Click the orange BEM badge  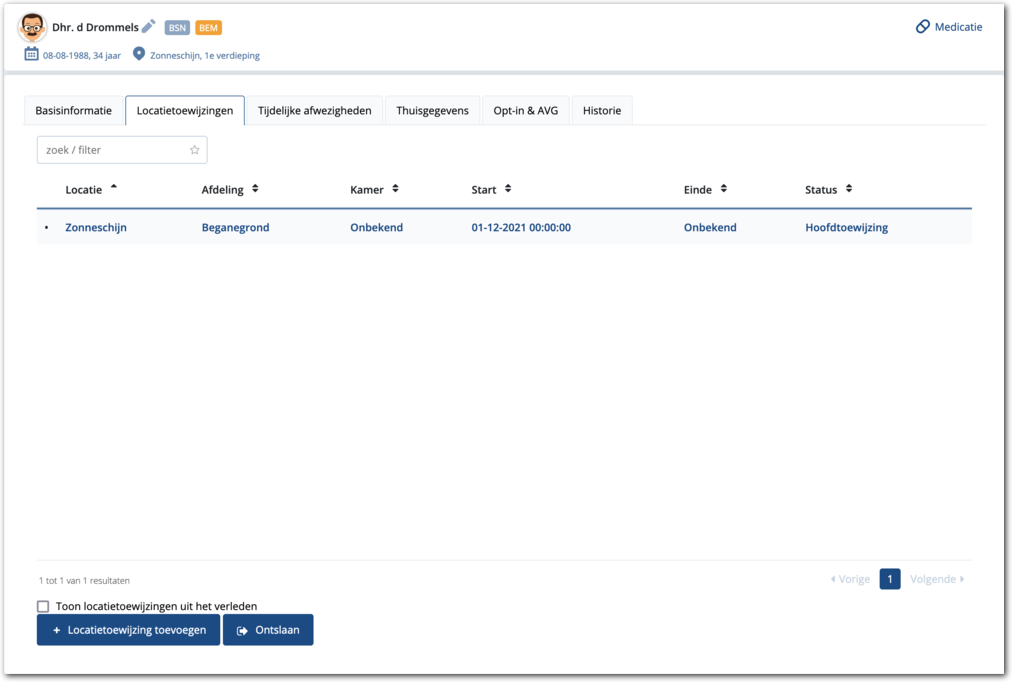pyautogui.click(x=208, y=28)
